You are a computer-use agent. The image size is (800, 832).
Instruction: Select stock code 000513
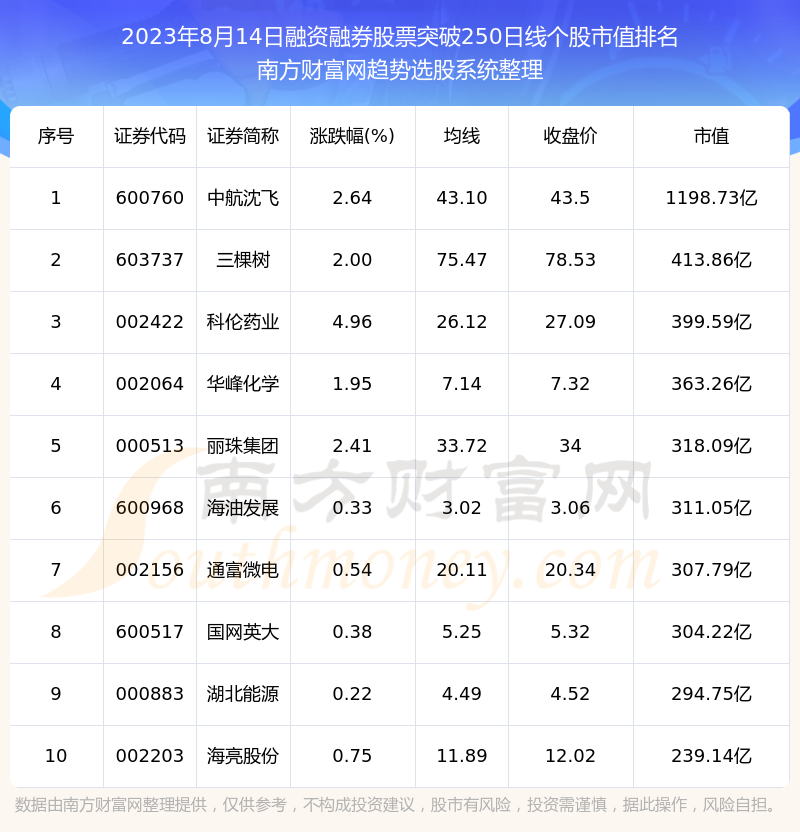150,446
